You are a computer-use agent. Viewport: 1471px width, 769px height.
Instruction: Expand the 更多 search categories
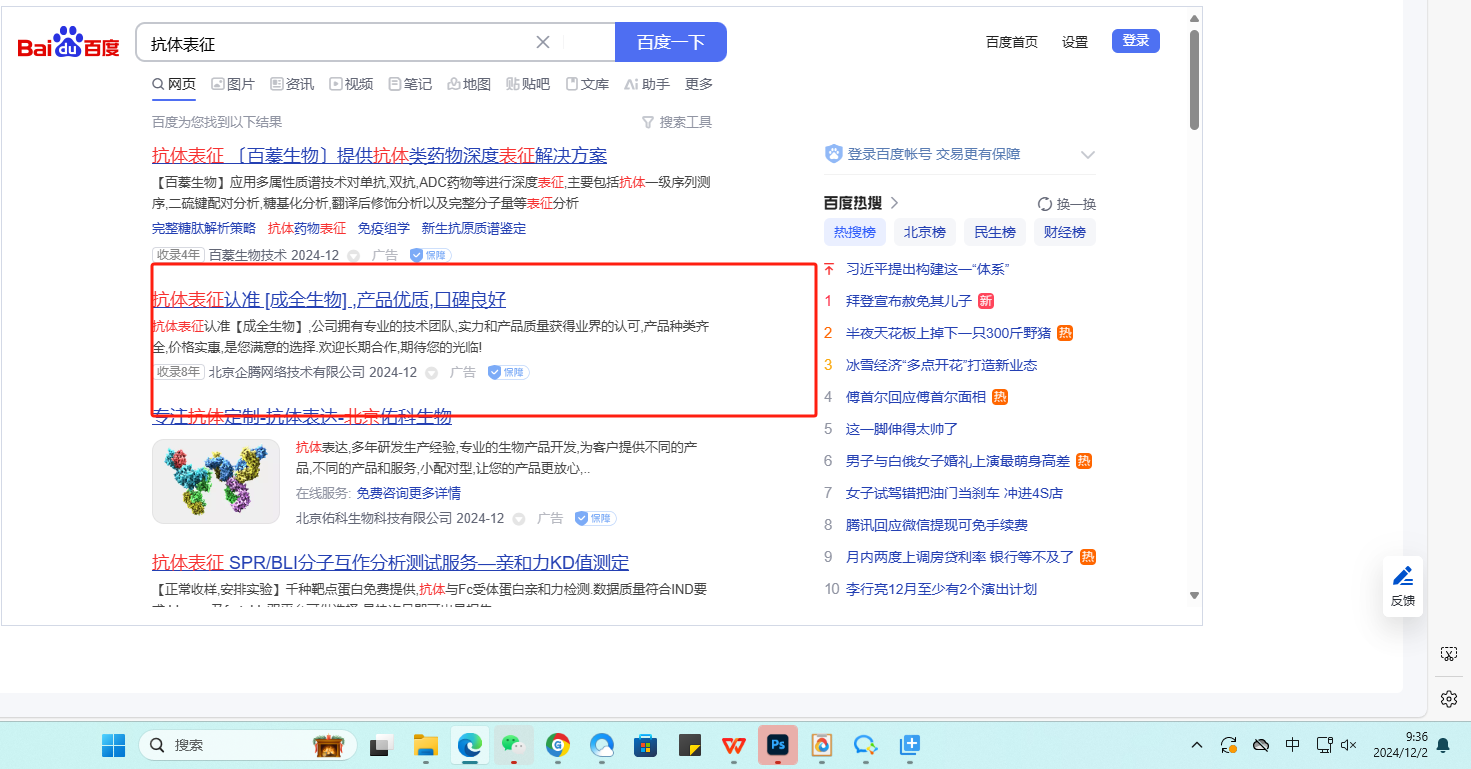pyautogui.click(x=699, y=84)
